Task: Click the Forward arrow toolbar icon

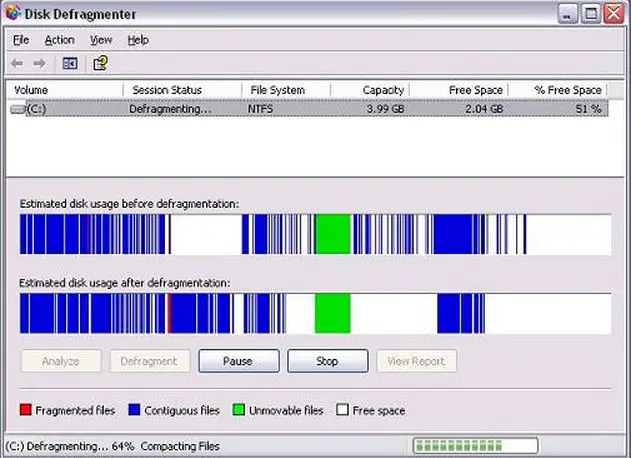Action: tap(39, 63)
